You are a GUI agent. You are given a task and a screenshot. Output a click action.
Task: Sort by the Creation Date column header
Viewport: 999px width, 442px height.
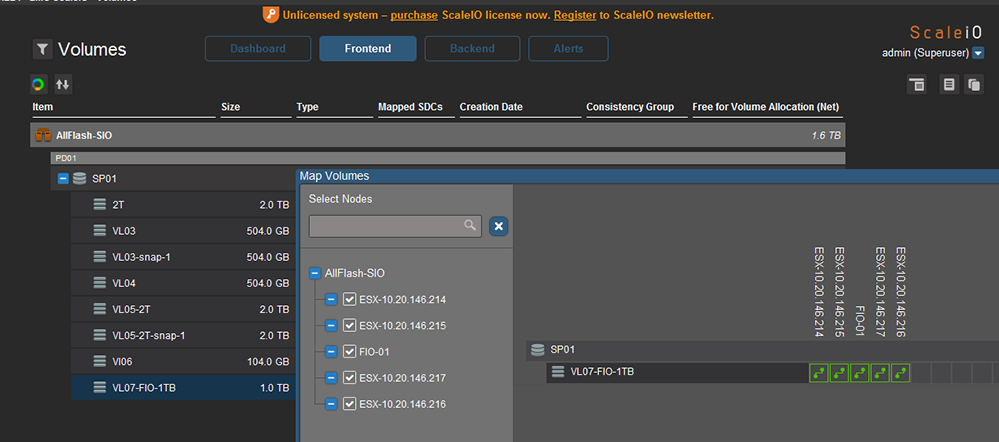pos(491,107)
